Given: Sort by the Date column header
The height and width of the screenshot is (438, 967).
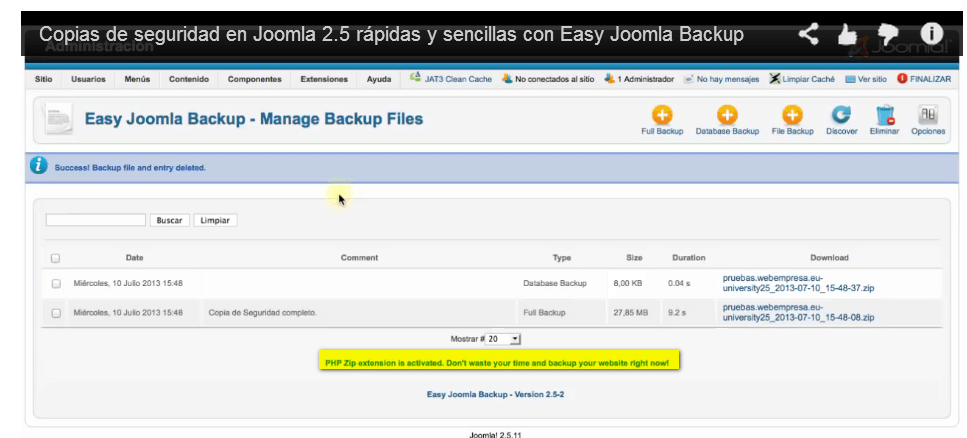Looking at the screenshot, I should click(134, 257).
